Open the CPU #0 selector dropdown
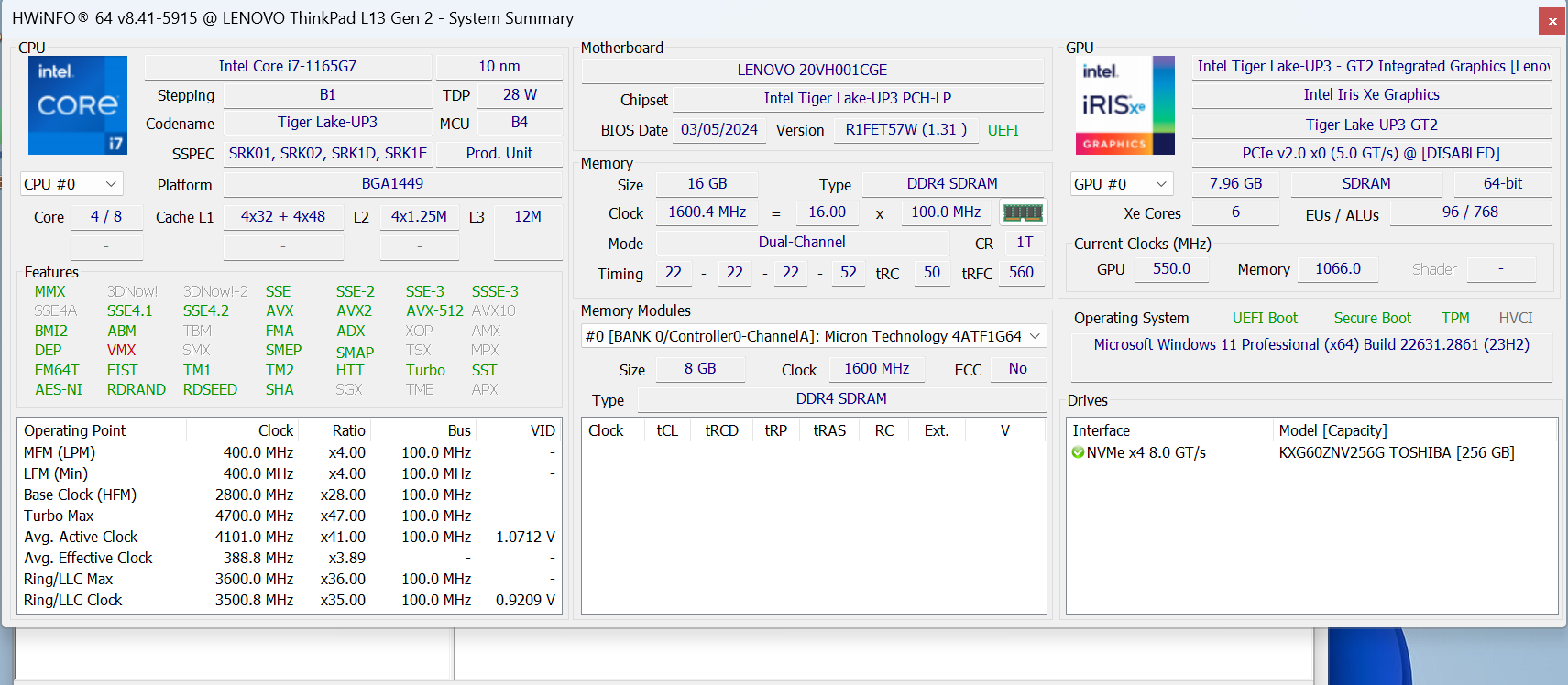This screenshot has height=685, width=1568. (x=71, y=184)
